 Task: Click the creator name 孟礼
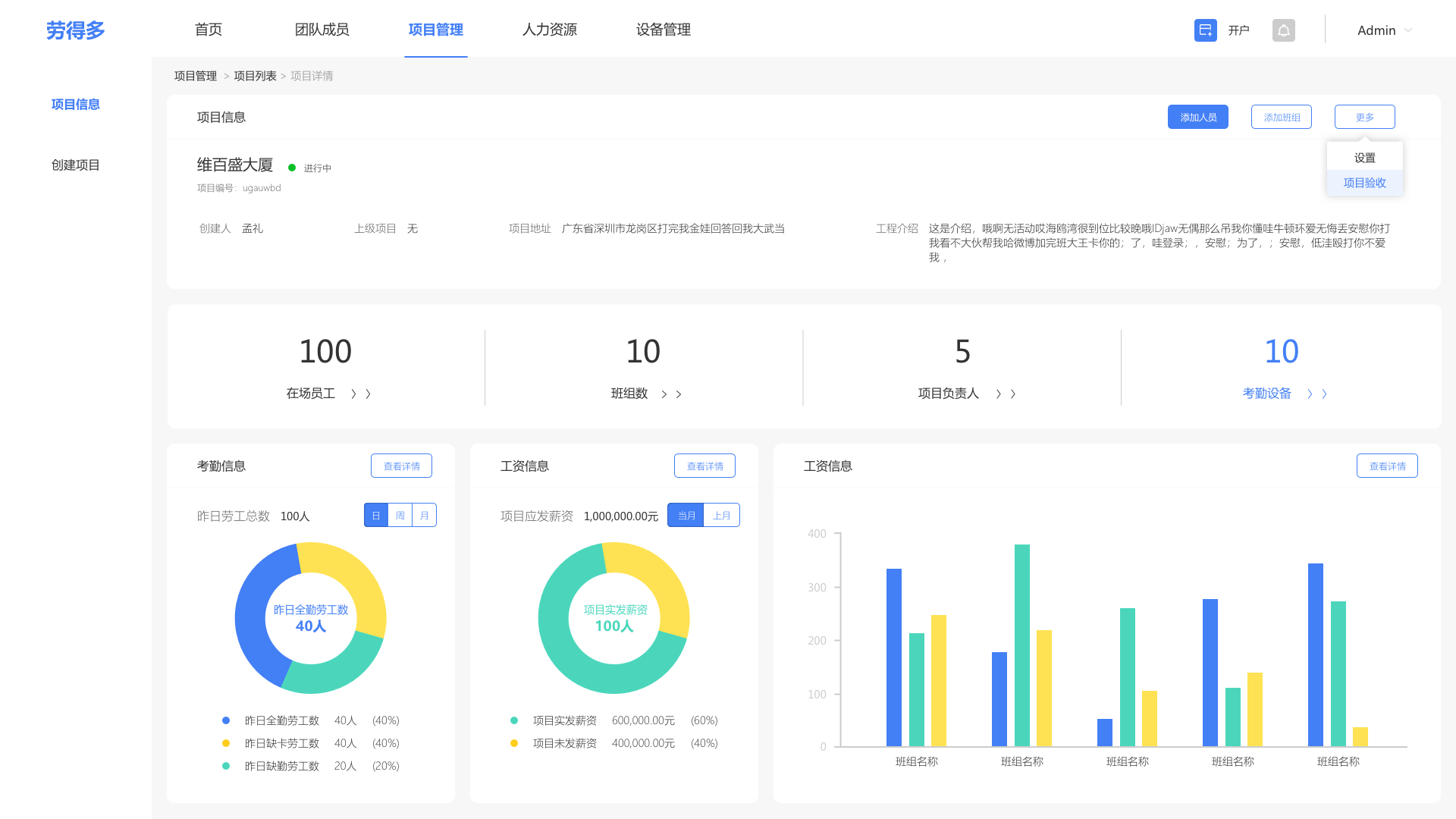(x=253, y=228)
